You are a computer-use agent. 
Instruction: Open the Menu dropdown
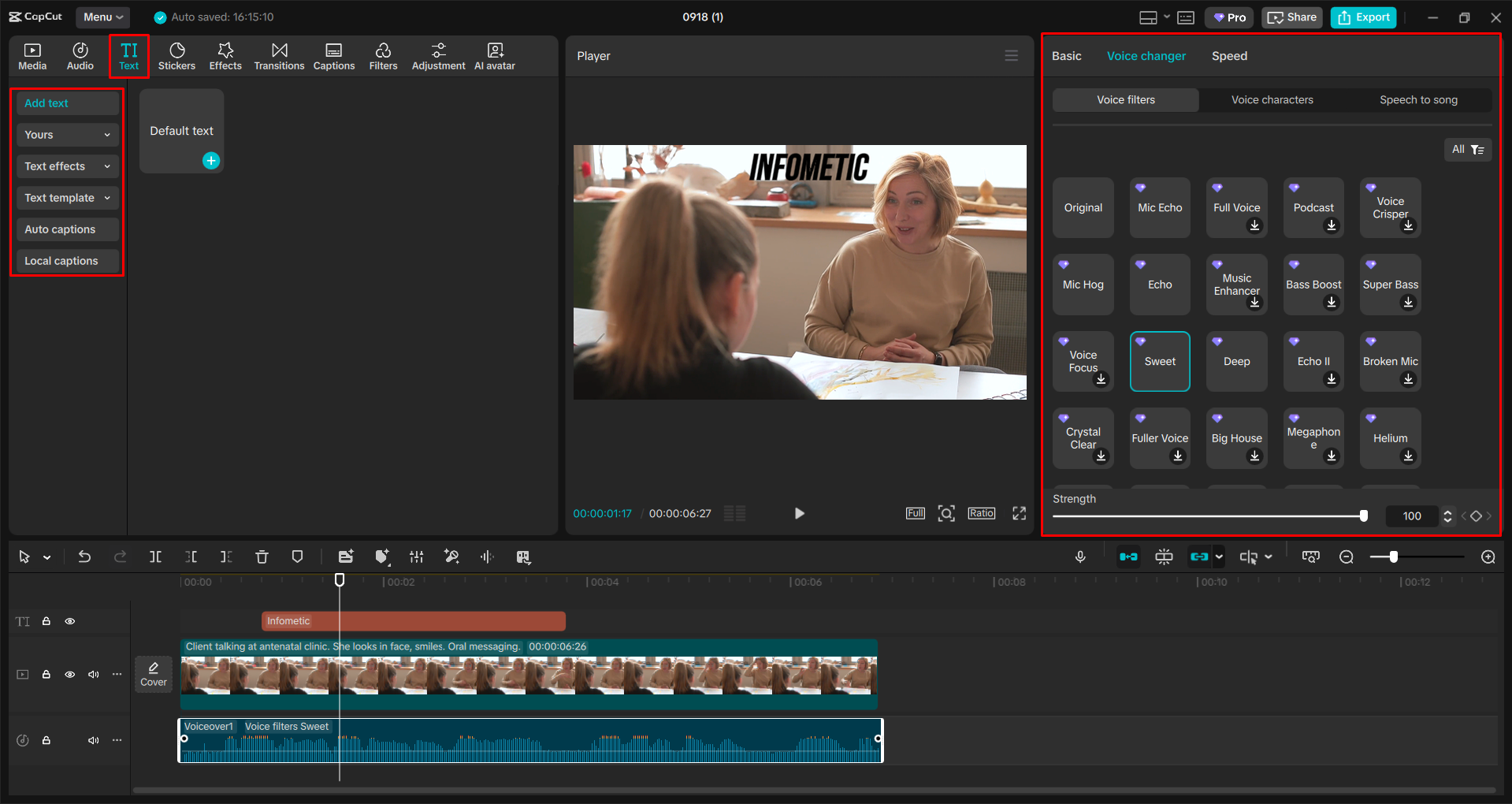pyautogui.click(x=102, y=17)
